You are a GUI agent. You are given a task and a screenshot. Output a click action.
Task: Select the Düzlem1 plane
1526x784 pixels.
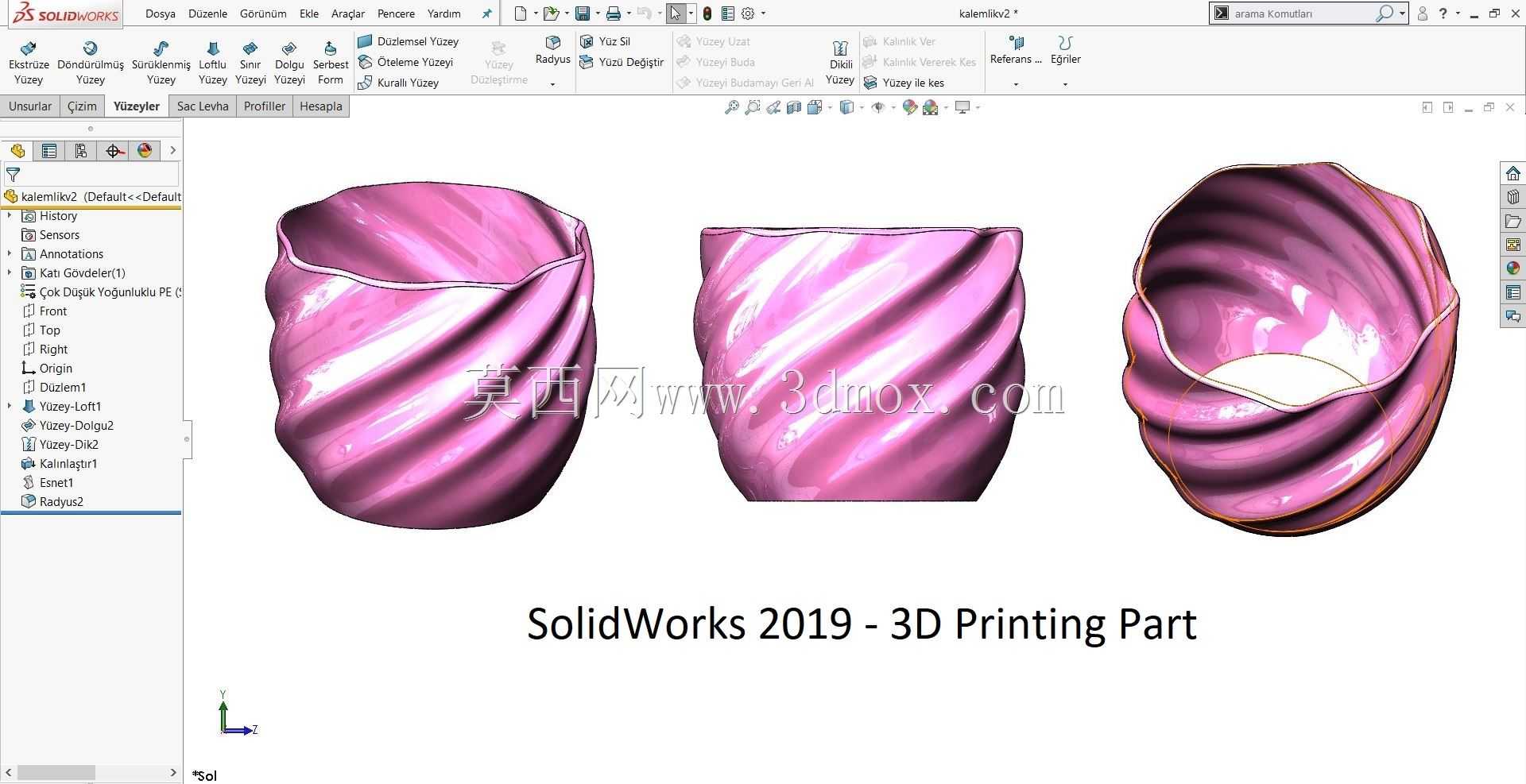pyautogui.click(x=54, y=388)
